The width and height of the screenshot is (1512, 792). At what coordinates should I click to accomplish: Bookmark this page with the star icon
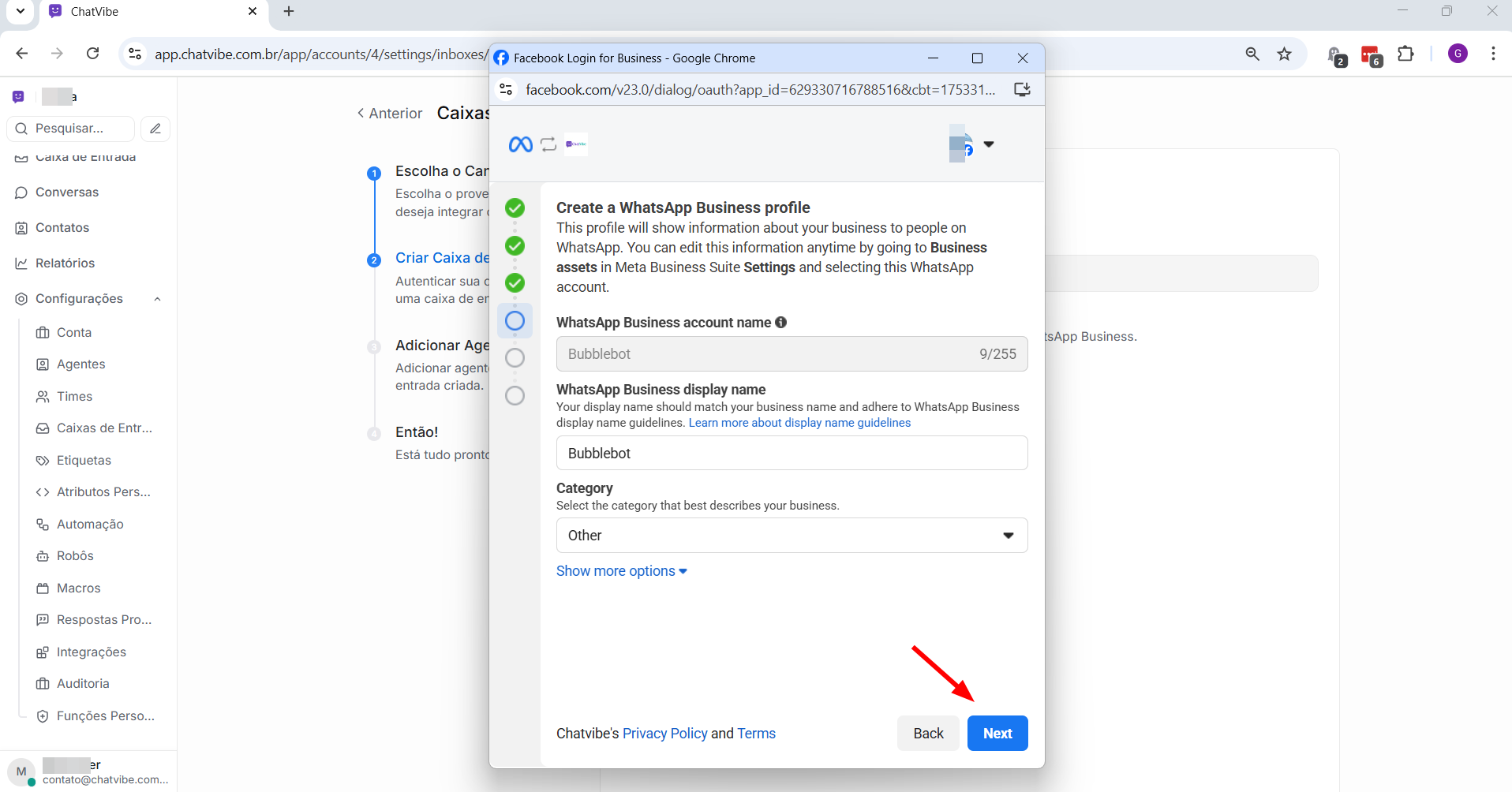pyautogui.click(x=1285, y=54)
